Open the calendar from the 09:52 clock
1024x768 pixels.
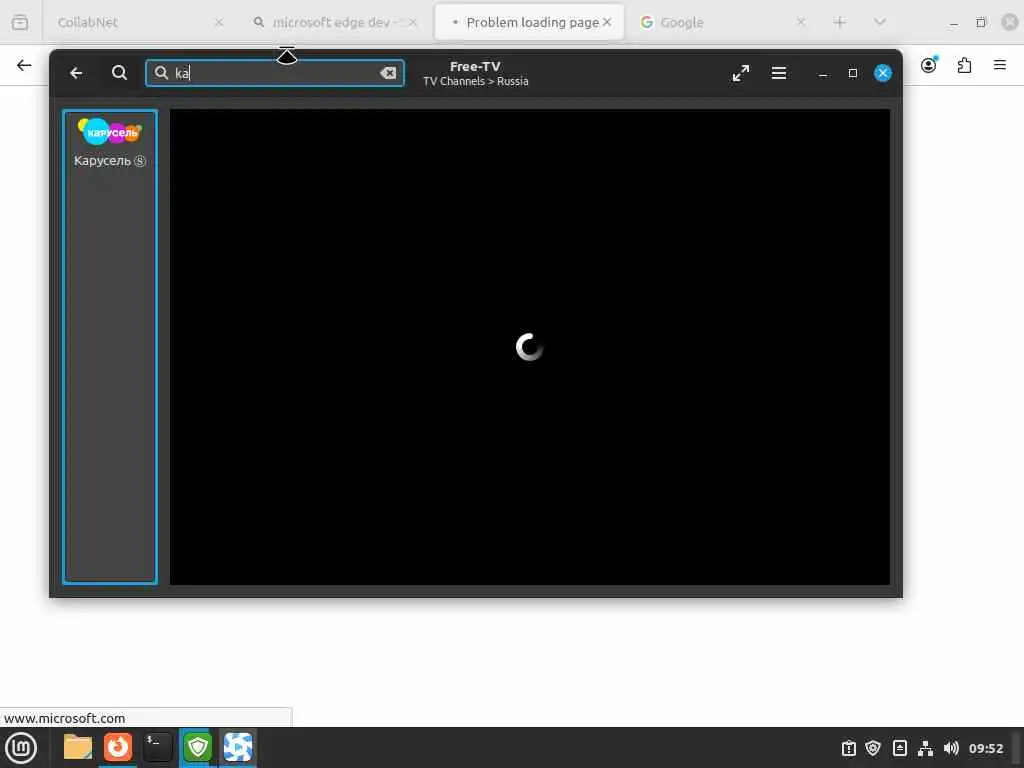985,748
